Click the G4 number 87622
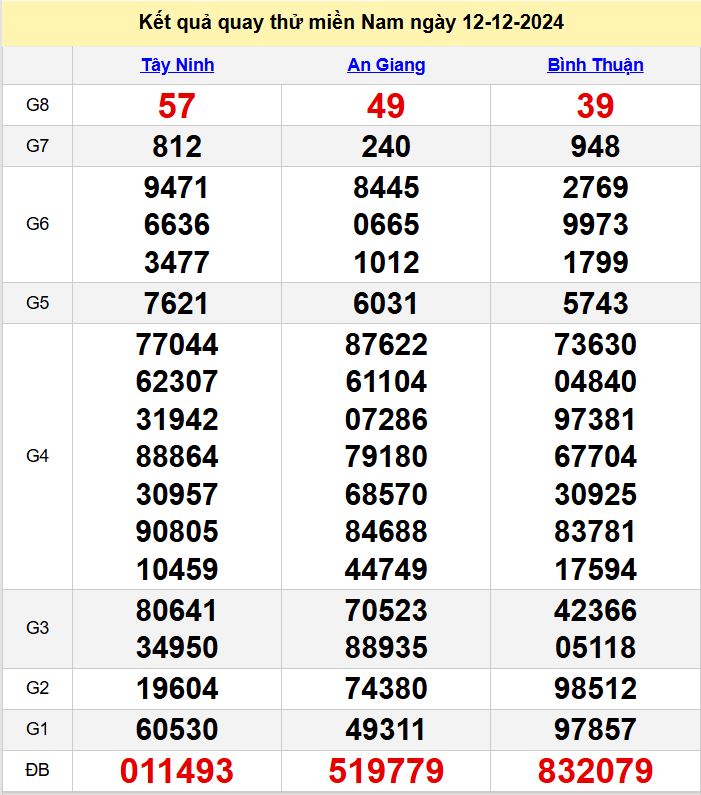This screenshot has height=795, width=701. (x=386, y=344)
